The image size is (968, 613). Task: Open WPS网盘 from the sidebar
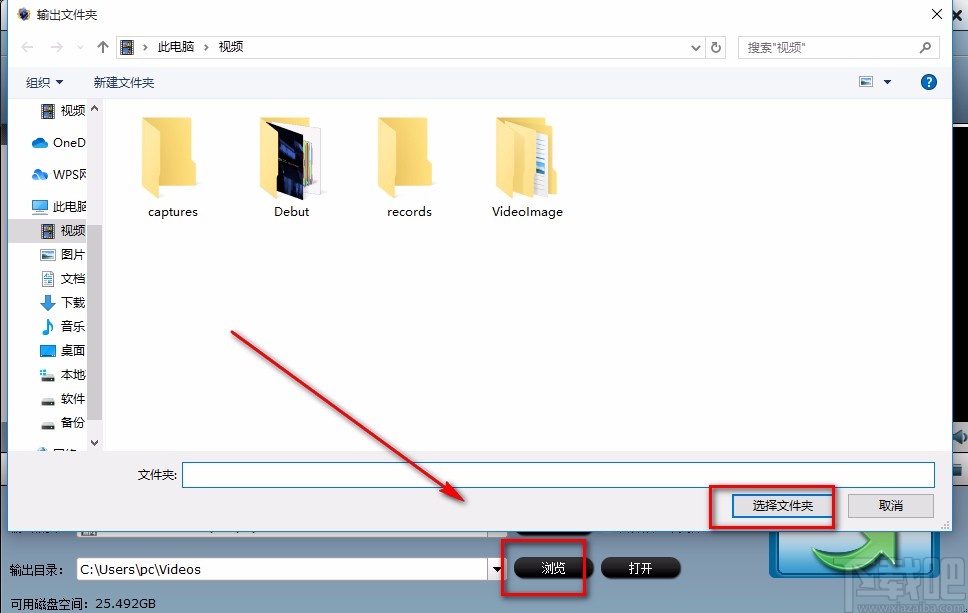click(62, 174)
